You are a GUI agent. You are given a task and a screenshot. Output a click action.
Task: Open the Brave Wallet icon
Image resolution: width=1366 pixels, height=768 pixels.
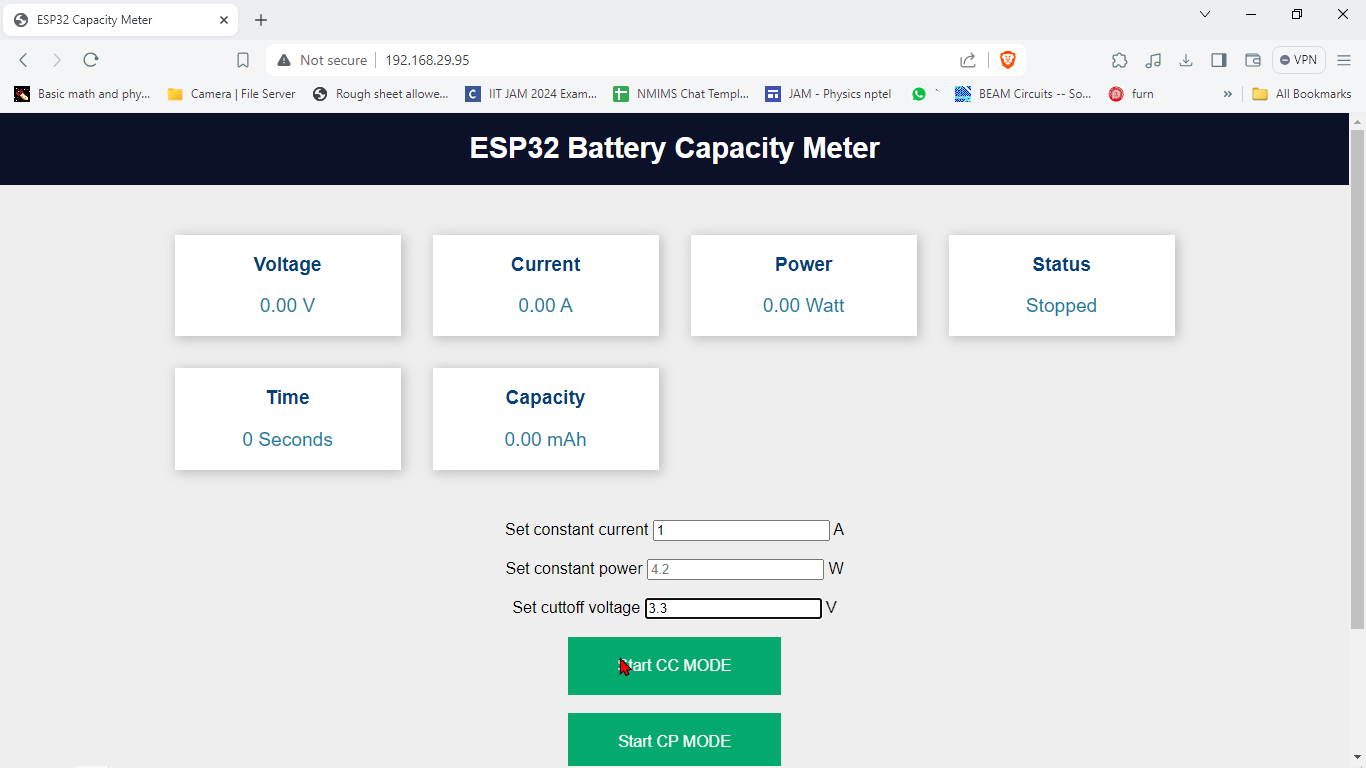[x=1252, y=60]
